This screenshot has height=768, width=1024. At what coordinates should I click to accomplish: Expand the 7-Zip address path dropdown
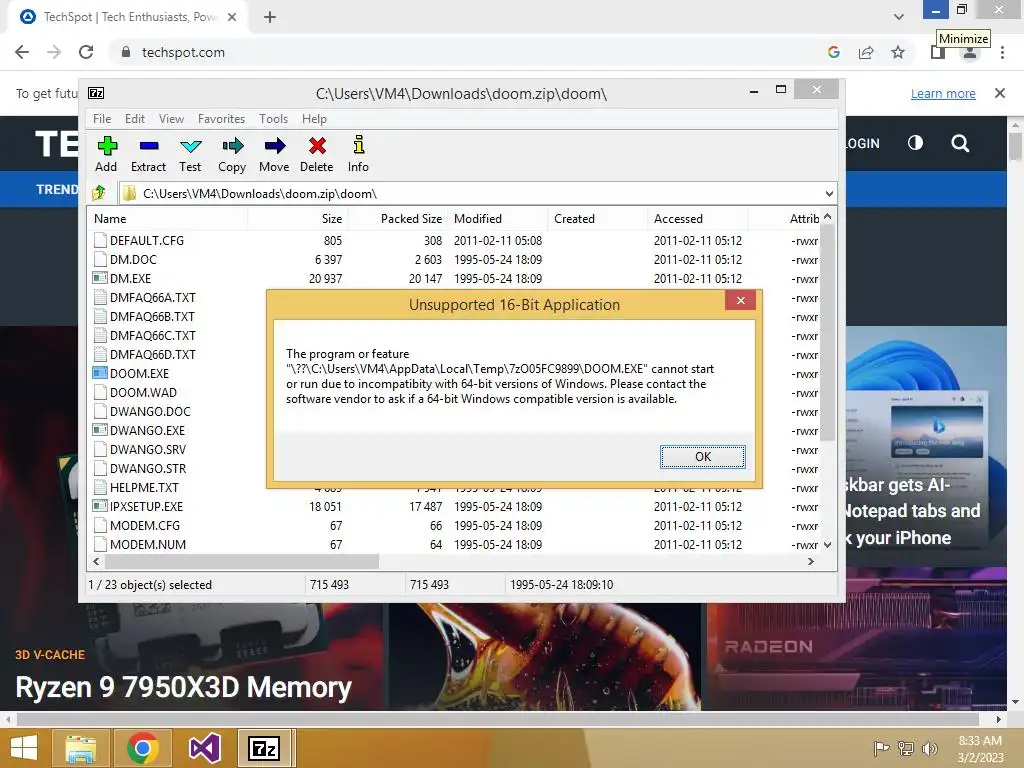(x=829, y=193)
